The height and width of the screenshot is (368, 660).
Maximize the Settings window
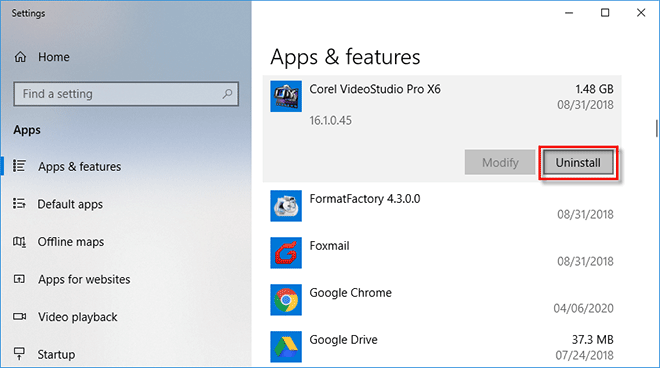[605, 13]
